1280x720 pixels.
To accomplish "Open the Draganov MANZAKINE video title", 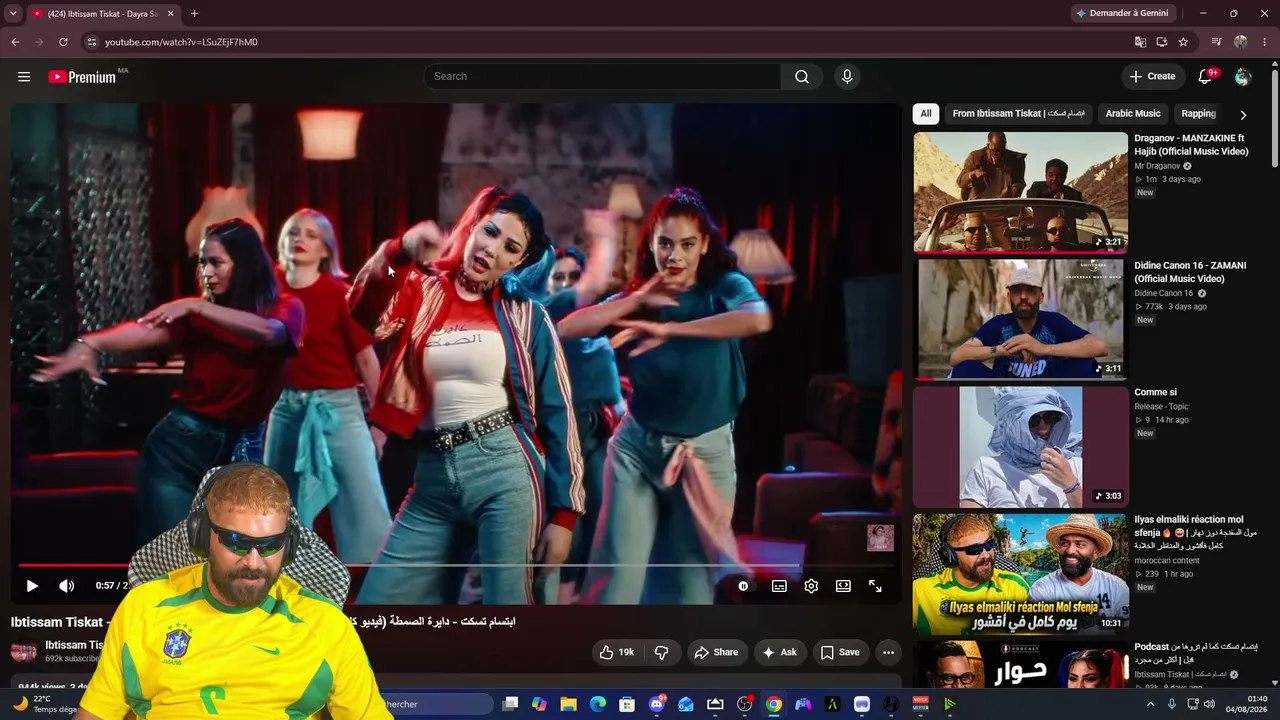I will point(1191,145).
